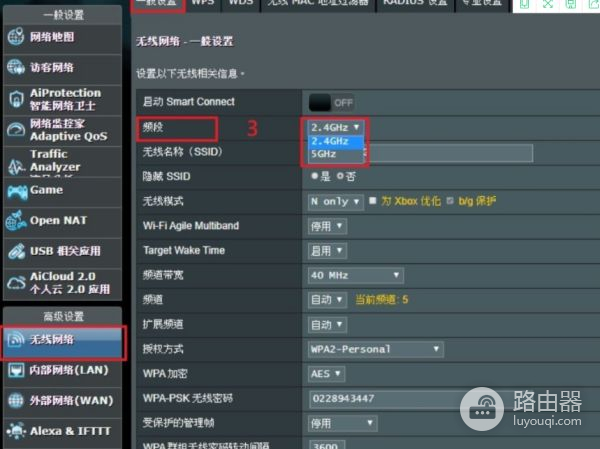
Task: Switch to 无线 MAC 地址过滤器 tab
Action: (x=318, y=4)
